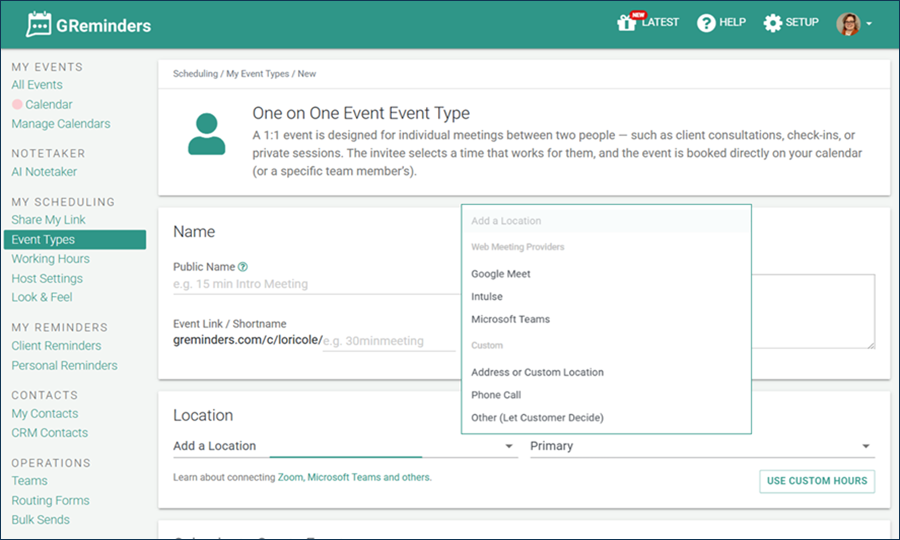This screenshot has height=540, width=900.
Task: Open Setup gear icon
Action: [772, 23]
